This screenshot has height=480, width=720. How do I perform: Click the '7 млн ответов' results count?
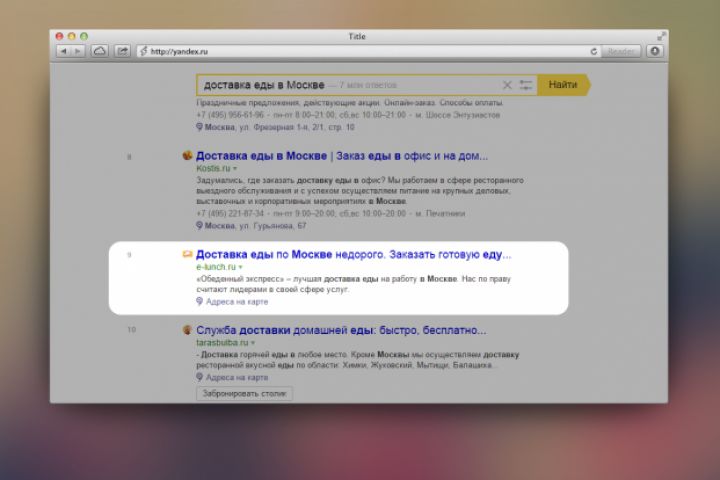(368, 85)
